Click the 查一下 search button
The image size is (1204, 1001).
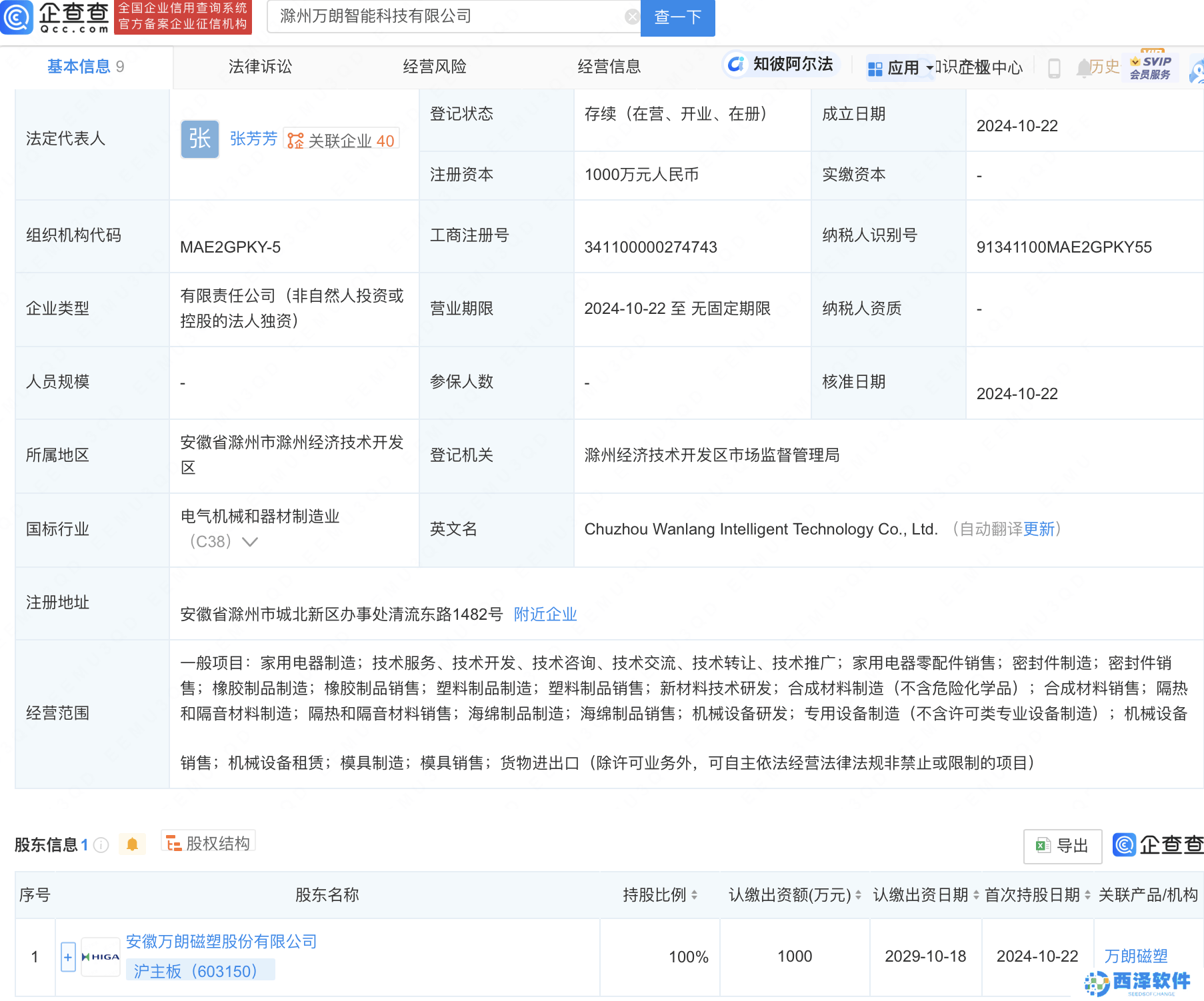coord(677,17)
